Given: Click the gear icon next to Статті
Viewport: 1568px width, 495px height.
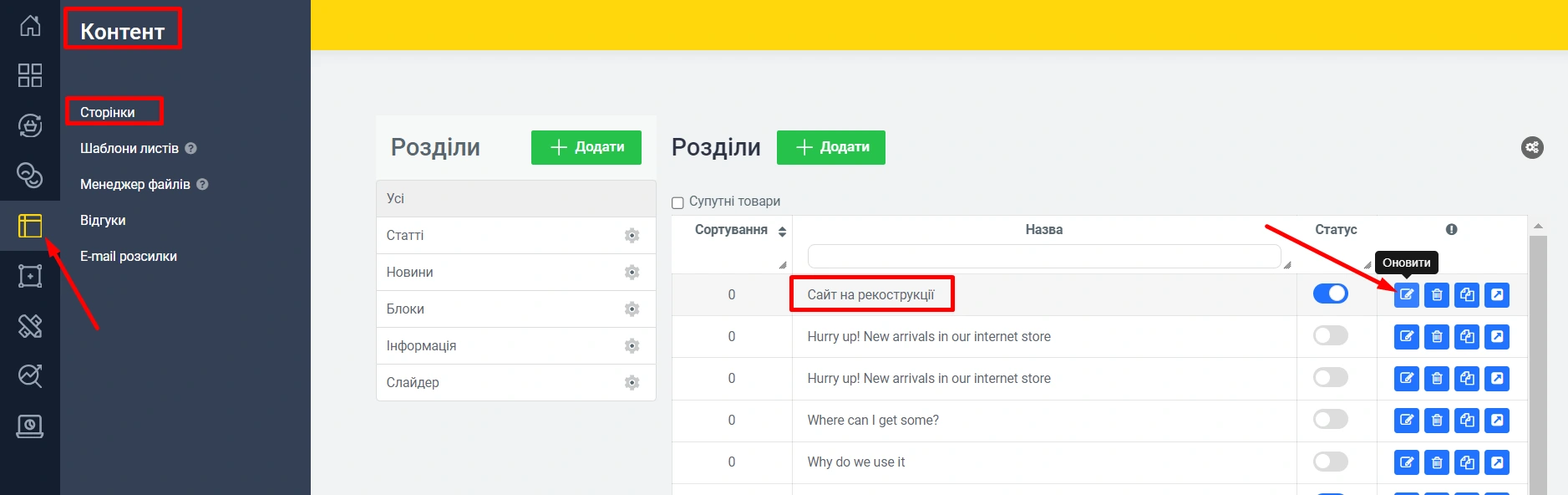Looking at the screenshot, I should [x=632, y=236].
